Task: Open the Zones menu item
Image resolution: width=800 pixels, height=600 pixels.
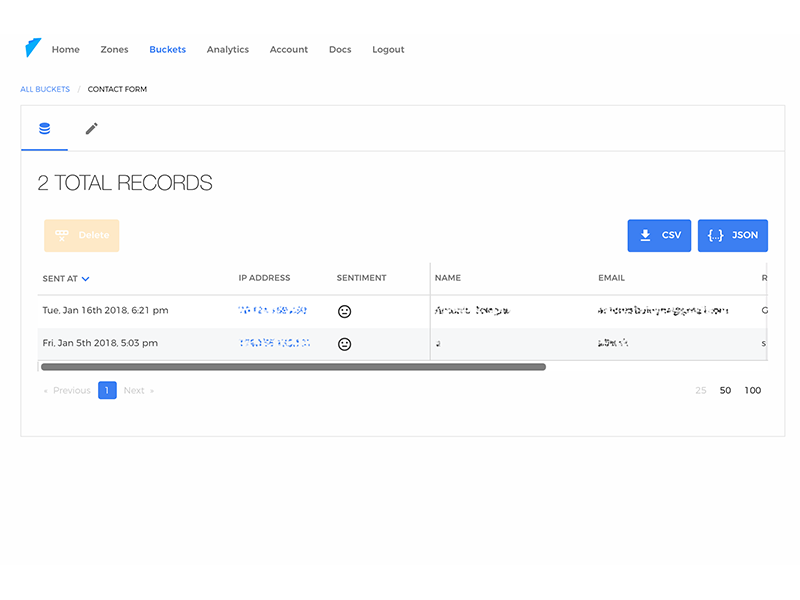Action: [114, 49]
